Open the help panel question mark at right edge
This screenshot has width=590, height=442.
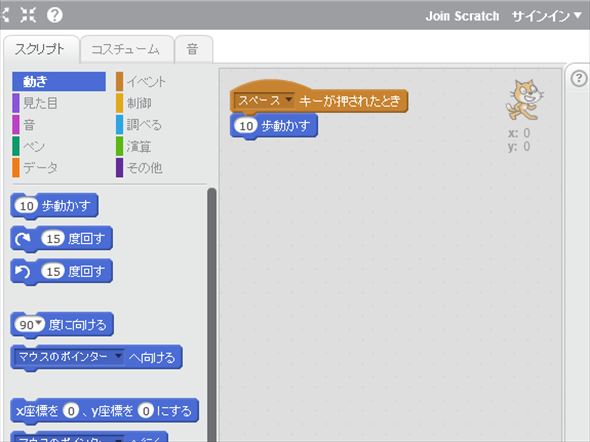pyautogui.click(x=579, y=79)
